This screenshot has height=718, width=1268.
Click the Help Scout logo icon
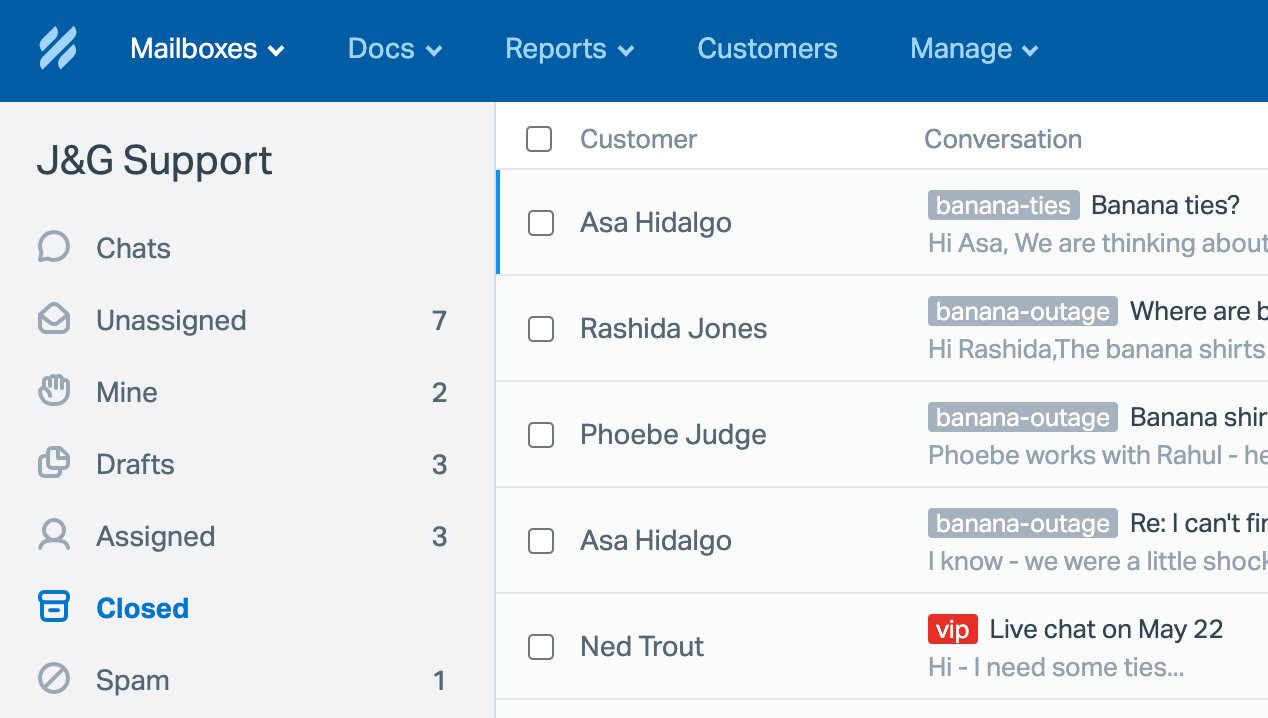tap(58, 48)
